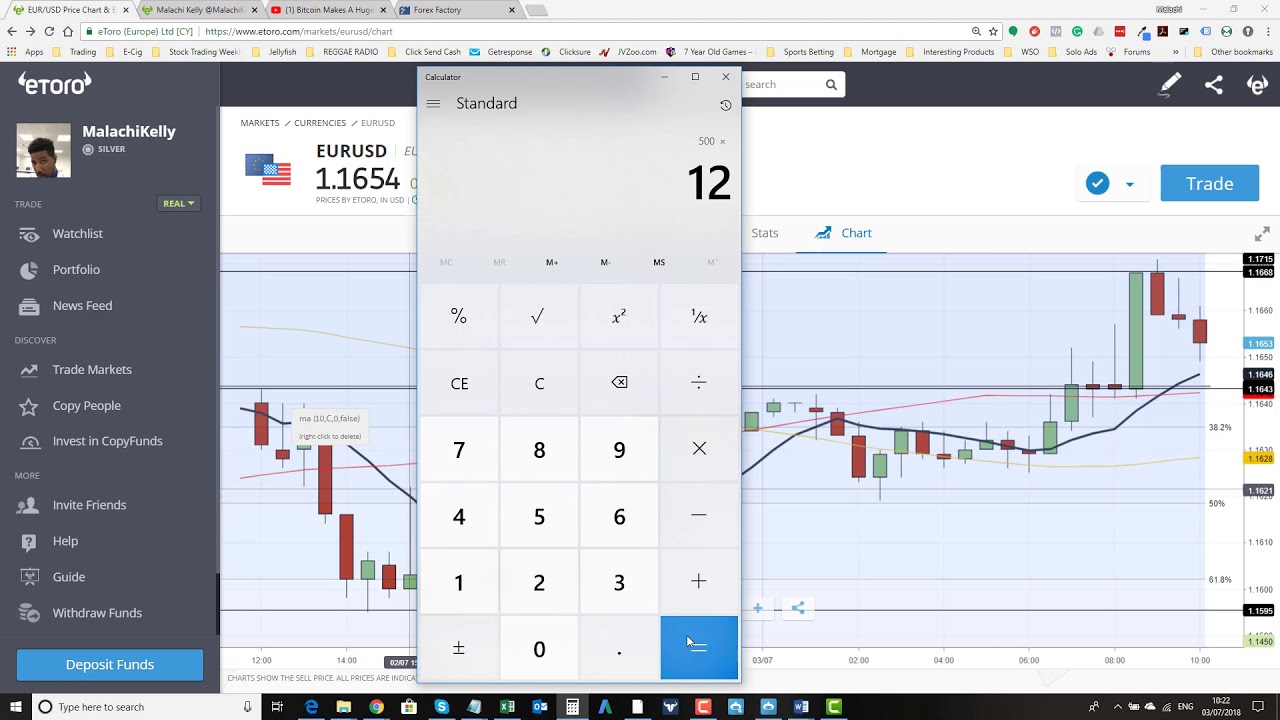Click the C clear key
Viewport: 1280px width, 720px height.
click(539, 383)
